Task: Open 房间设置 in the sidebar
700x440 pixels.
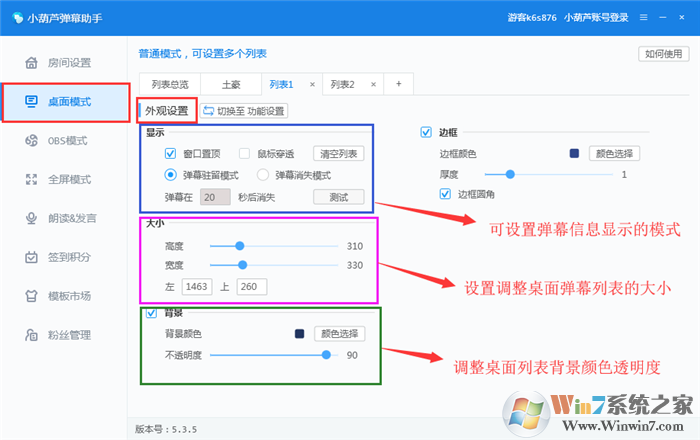Action: (x=65, y=63)
